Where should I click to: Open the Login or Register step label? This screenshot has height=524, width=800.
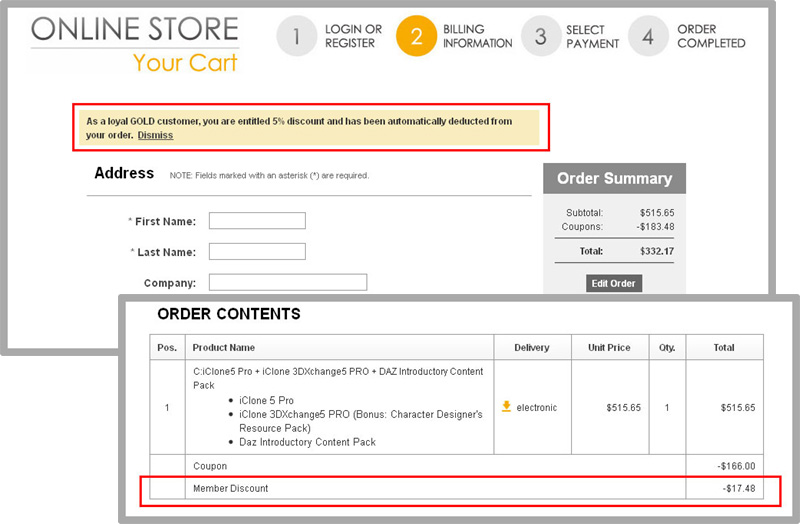pyautogui.click(x=353, y=37)
